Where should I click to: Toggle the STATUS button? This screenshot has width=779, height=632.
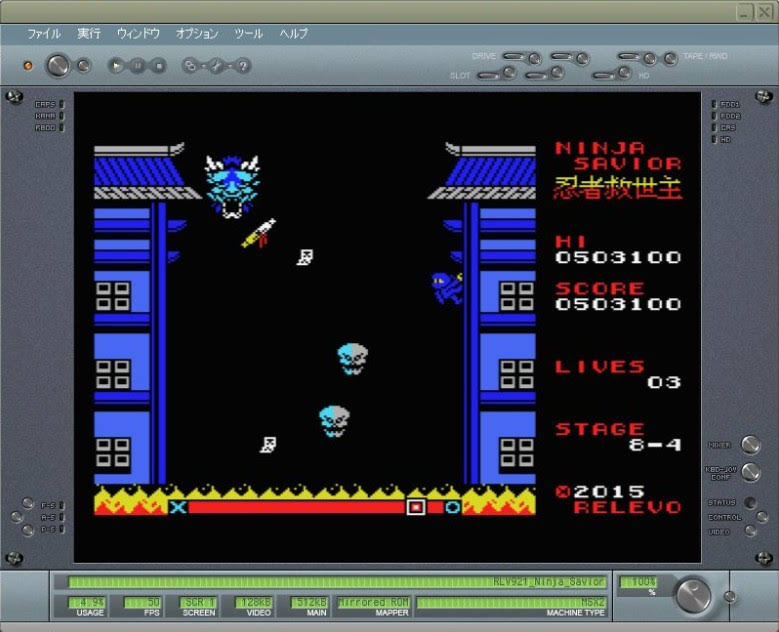(750, 502)
